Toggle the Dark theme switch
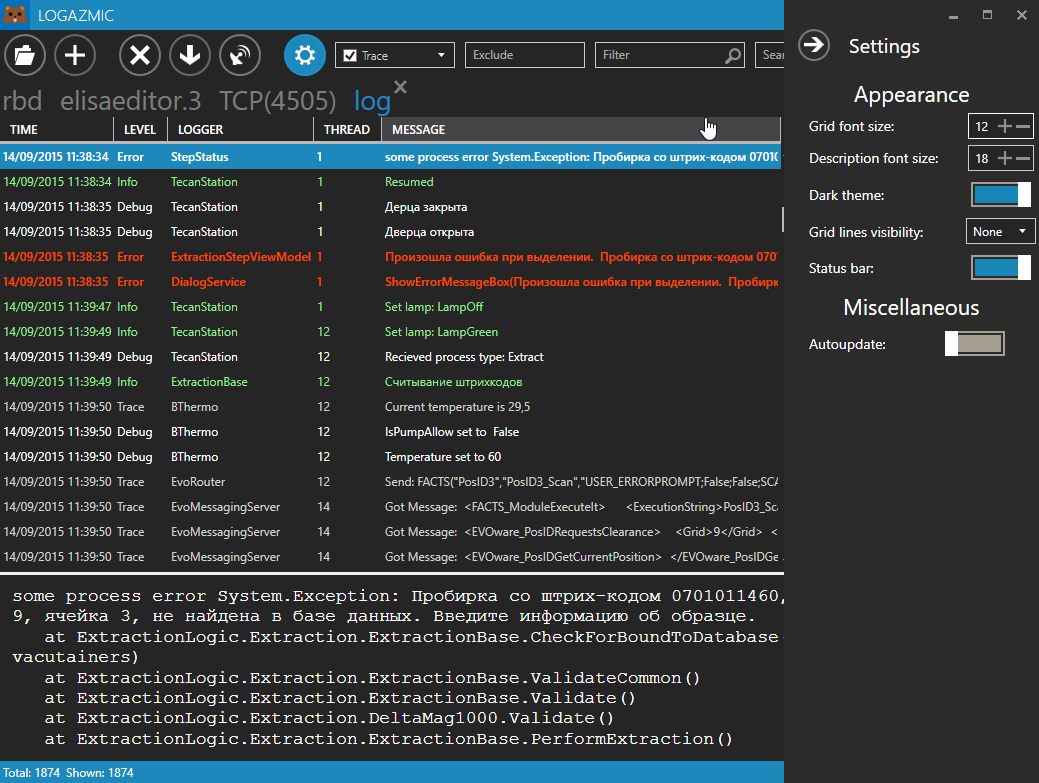This screenshot has width=1039, height=783. 1001,195
